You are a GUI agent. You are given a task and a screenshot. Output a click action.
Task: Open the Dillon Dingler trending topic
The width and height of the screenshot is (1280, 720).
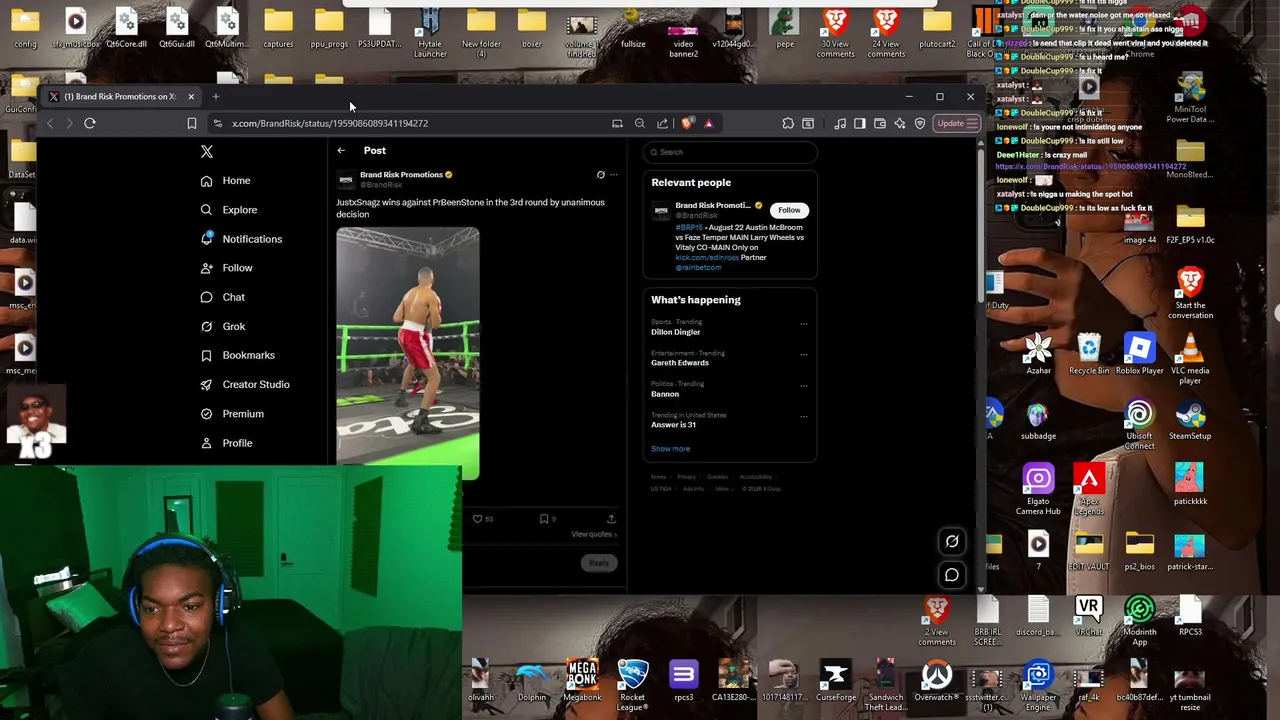[x=676, y=332]
